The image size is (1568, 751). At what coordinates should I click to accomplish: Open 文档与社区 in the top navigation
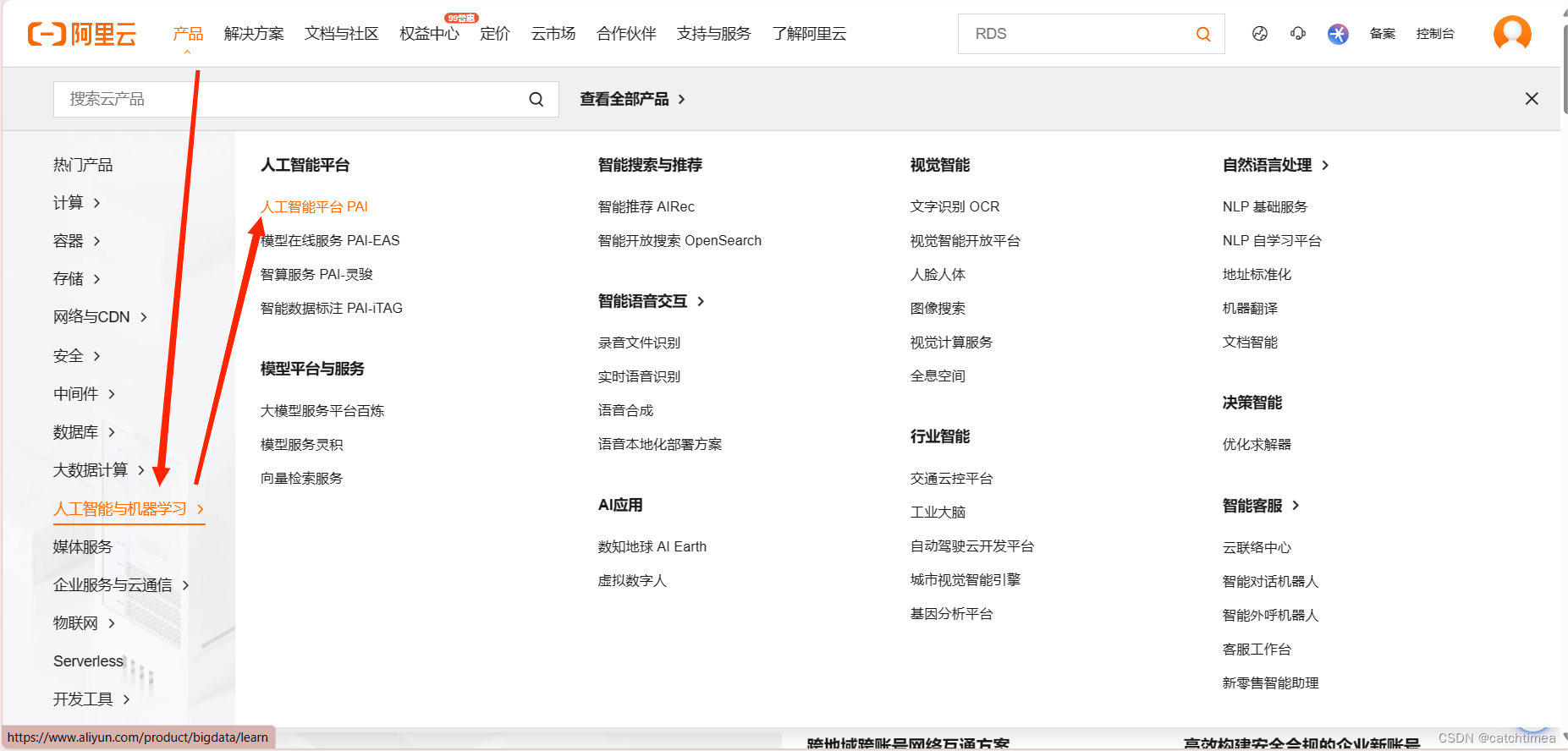coord(341,34)
